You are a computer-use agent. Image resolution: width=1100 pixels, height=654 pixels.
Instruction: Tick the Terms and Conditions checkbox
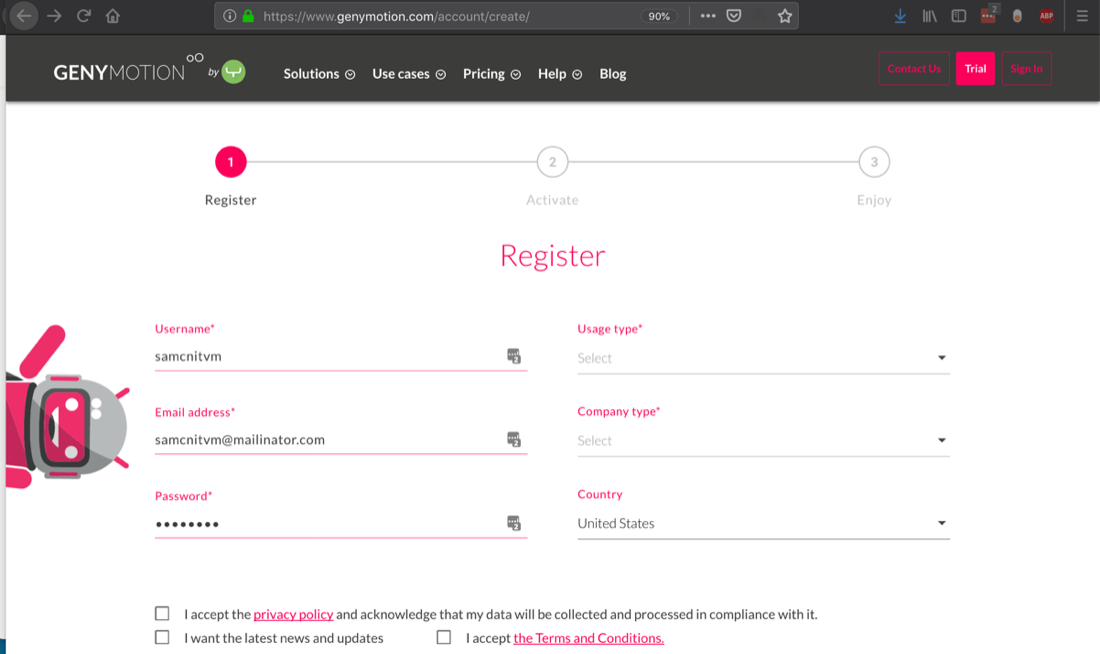click(x=444, y=638)
